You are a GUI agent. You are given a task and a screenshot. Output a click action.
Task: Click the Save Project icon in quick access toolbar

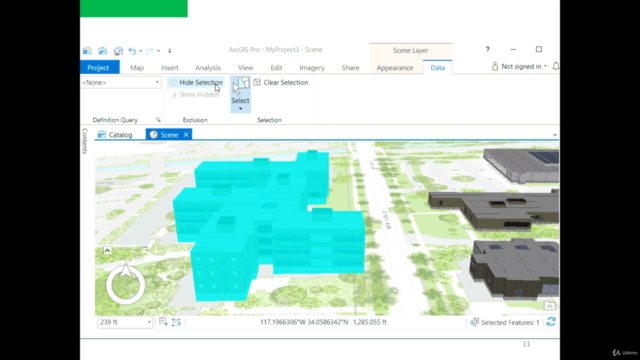click(118, 51)
